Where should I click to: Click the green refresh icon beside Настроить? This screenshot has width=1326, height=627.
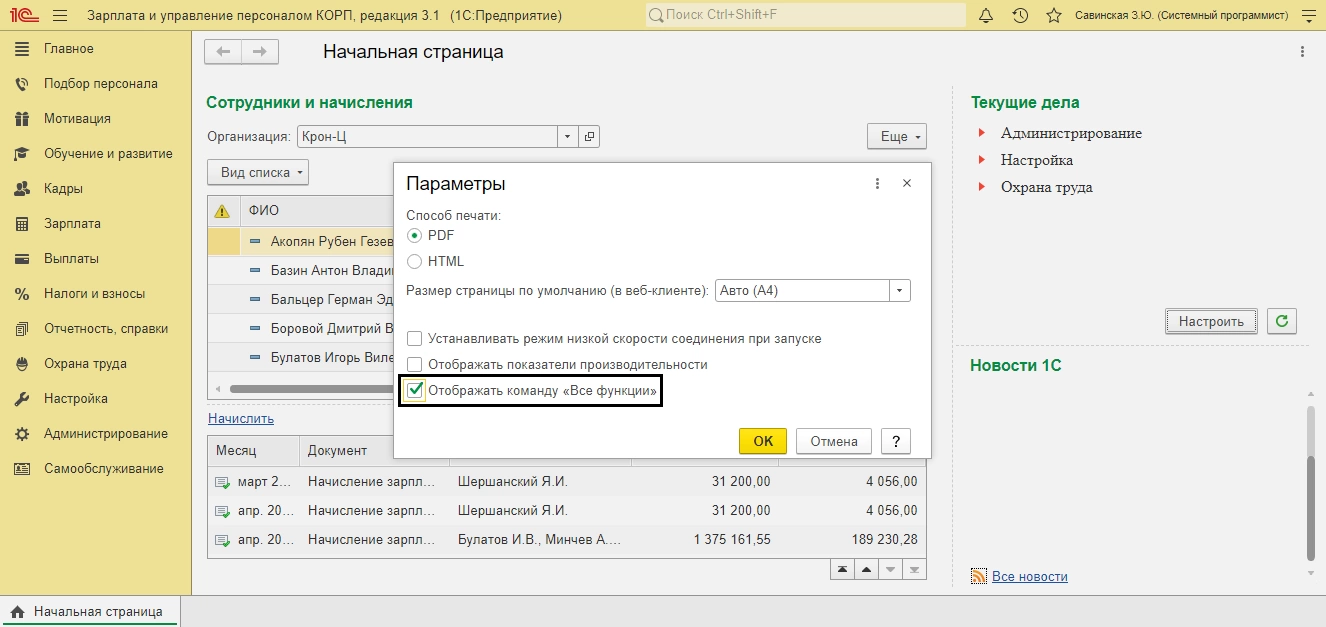point(1282,321)
